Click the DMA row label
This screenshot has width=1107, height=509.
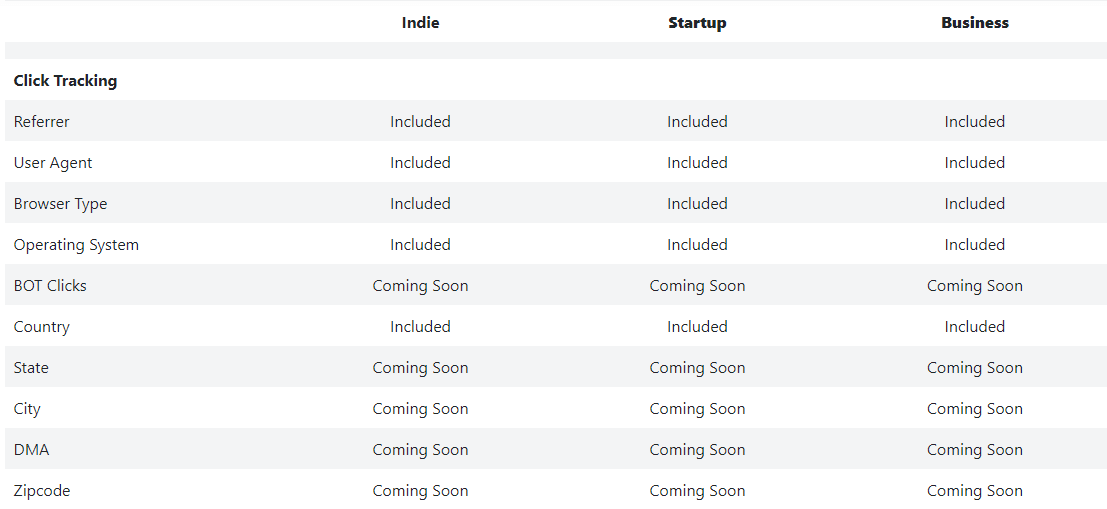pos(31,449)
